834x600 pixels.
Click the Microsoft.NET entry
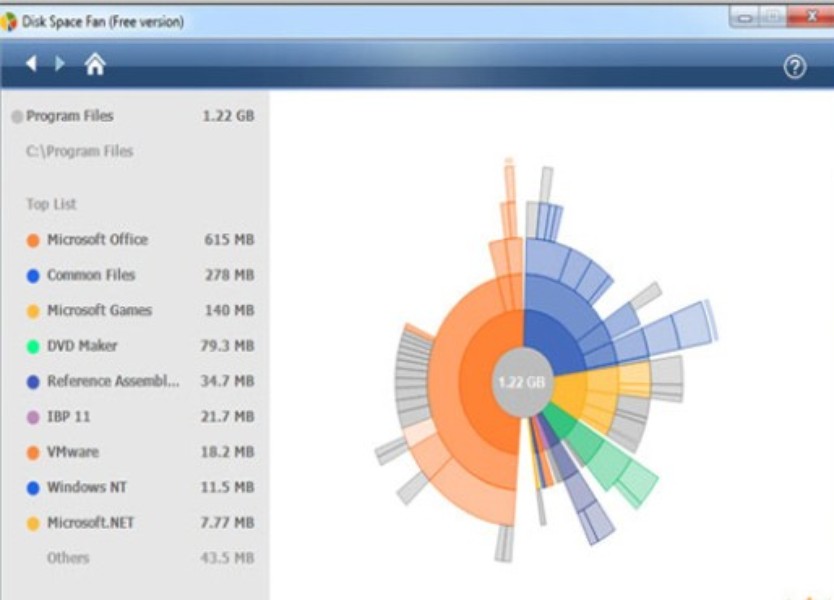tap(91, 523)
